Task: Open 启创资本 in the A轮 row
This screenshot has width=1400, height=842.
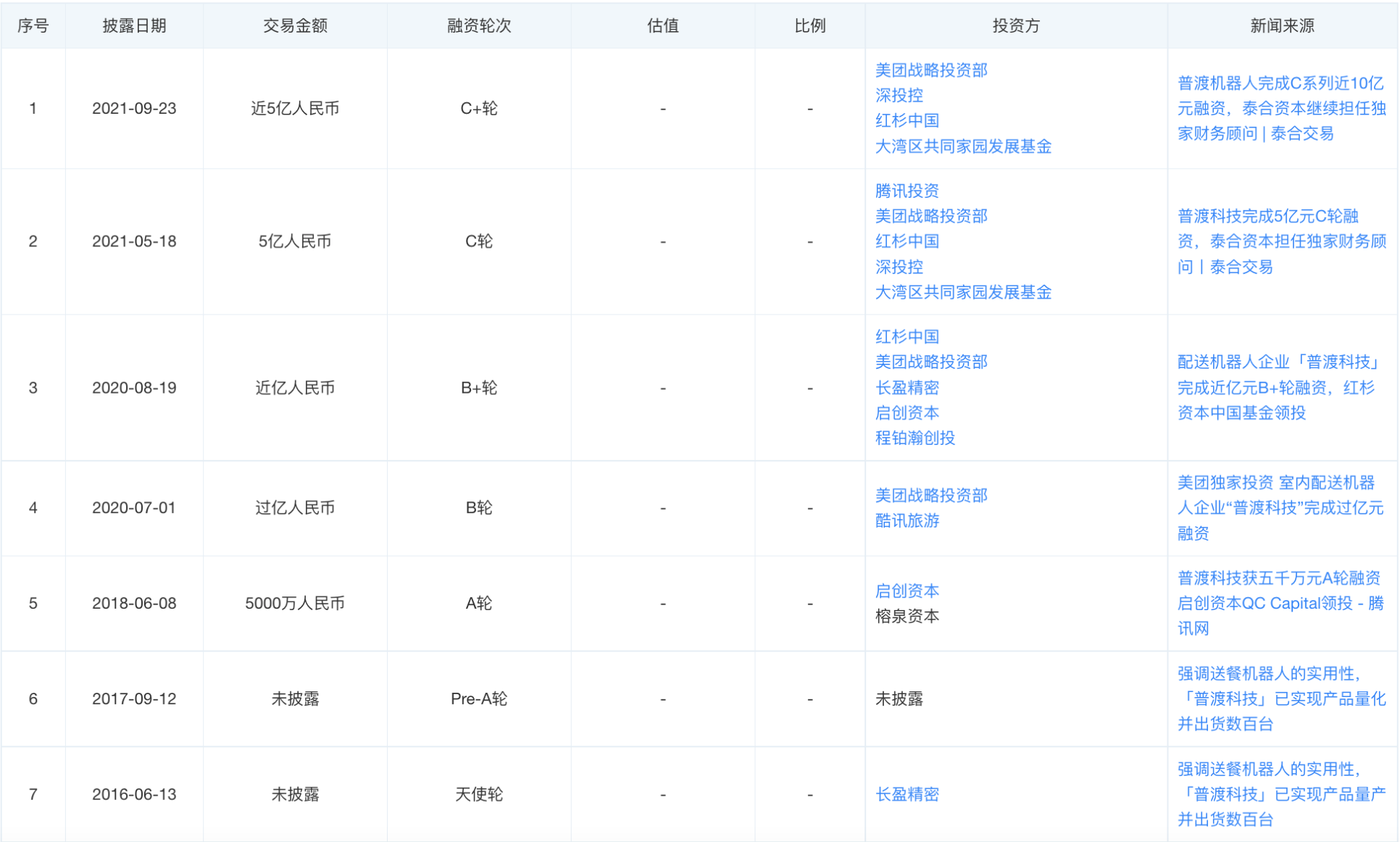Action: point(907,591)
